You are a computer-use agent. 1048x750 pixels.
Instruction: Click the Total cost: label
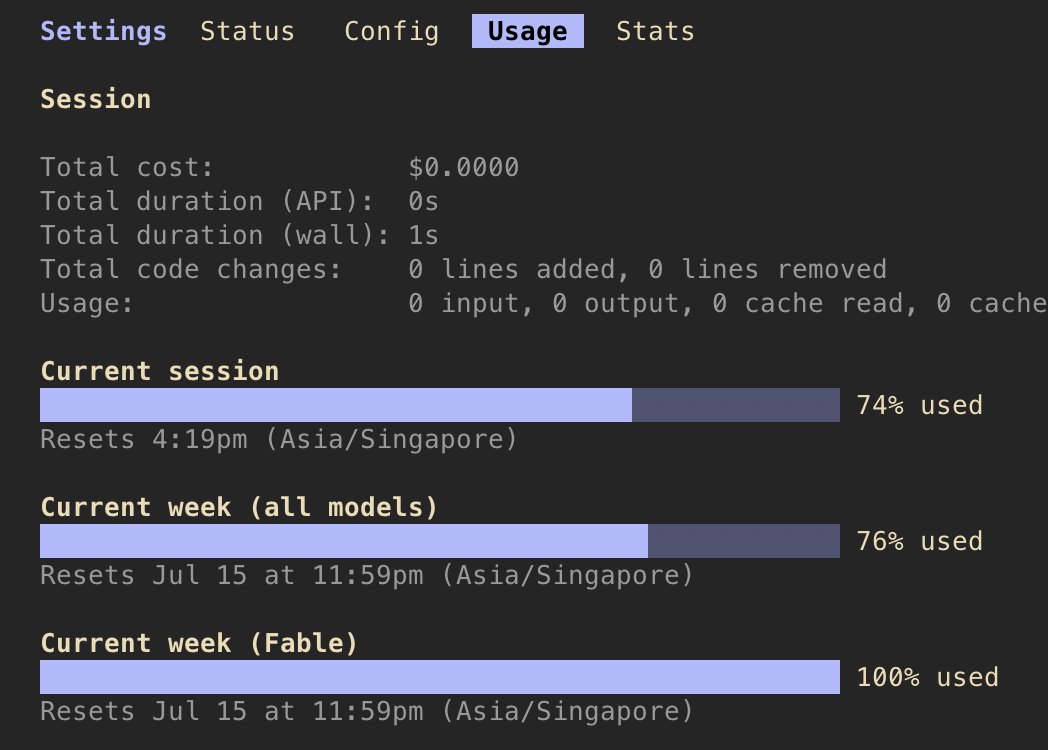127,167
